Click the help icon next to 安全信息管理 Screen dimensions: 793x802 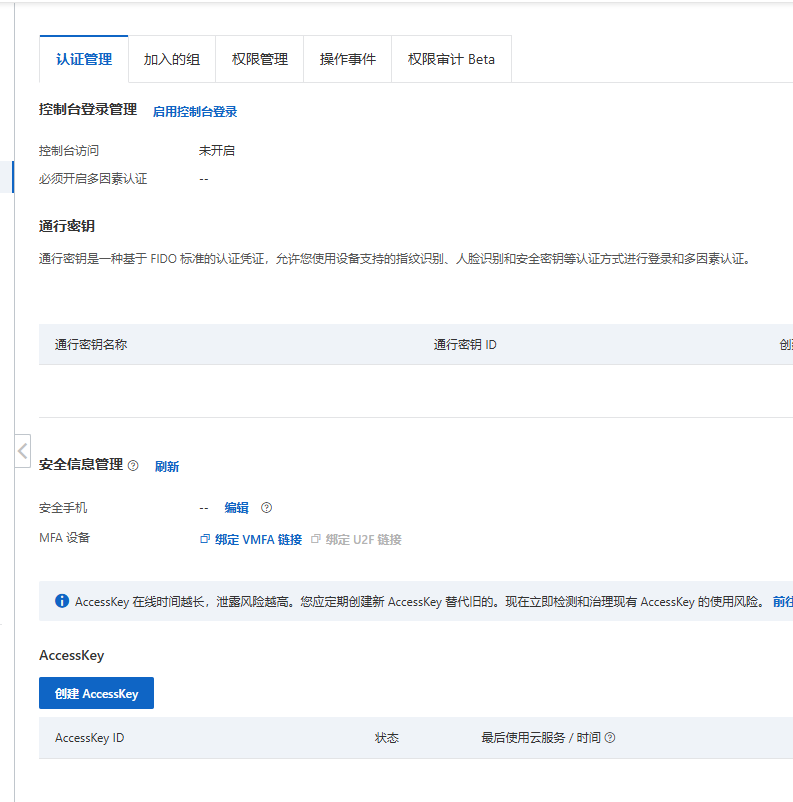coord(133,465)
